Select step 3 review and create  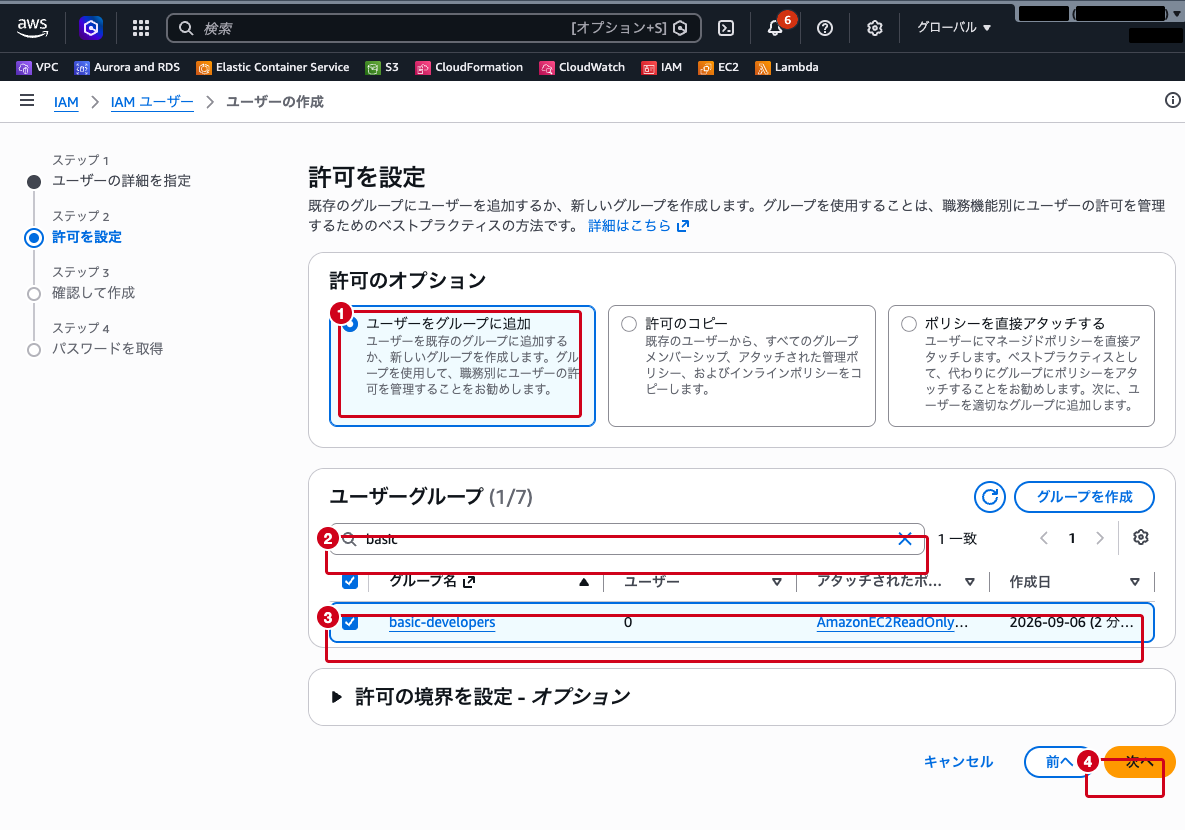click(x=93, y=293)
